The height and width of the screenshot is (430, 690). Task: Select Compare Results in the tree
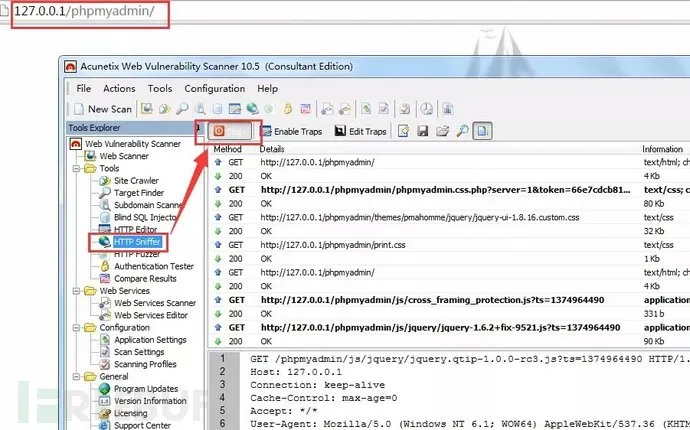click(145, 279)
